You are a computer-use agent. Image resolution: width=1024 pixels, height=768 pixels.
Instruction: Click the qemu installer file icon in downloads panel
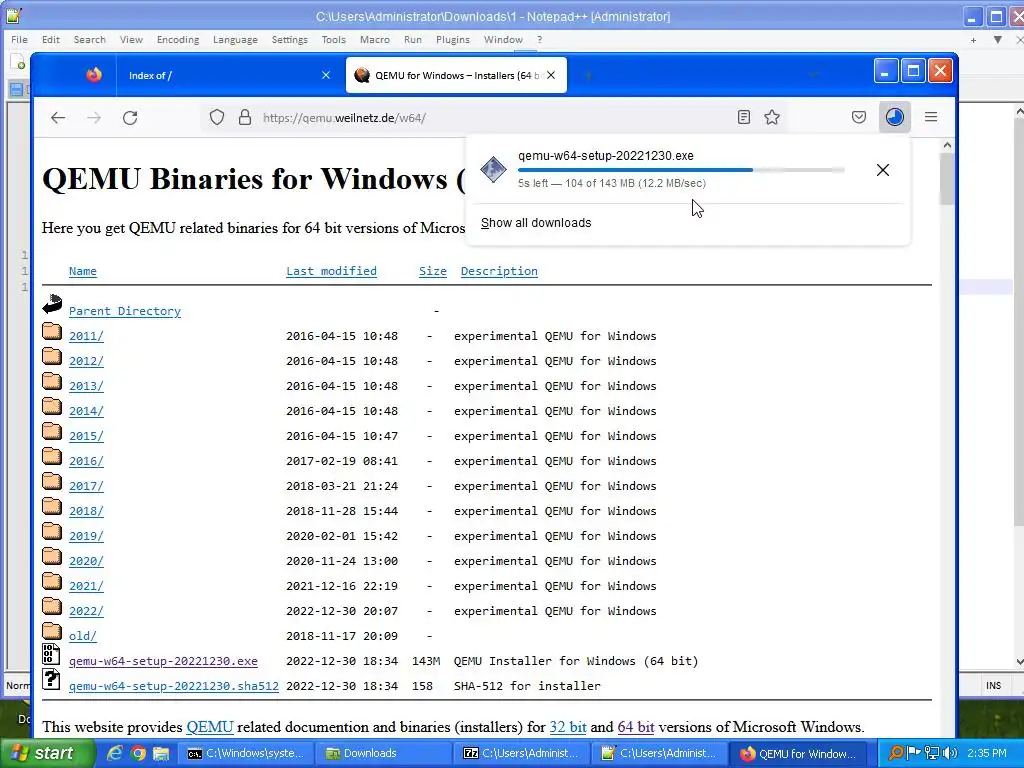[x=493, y=170]
